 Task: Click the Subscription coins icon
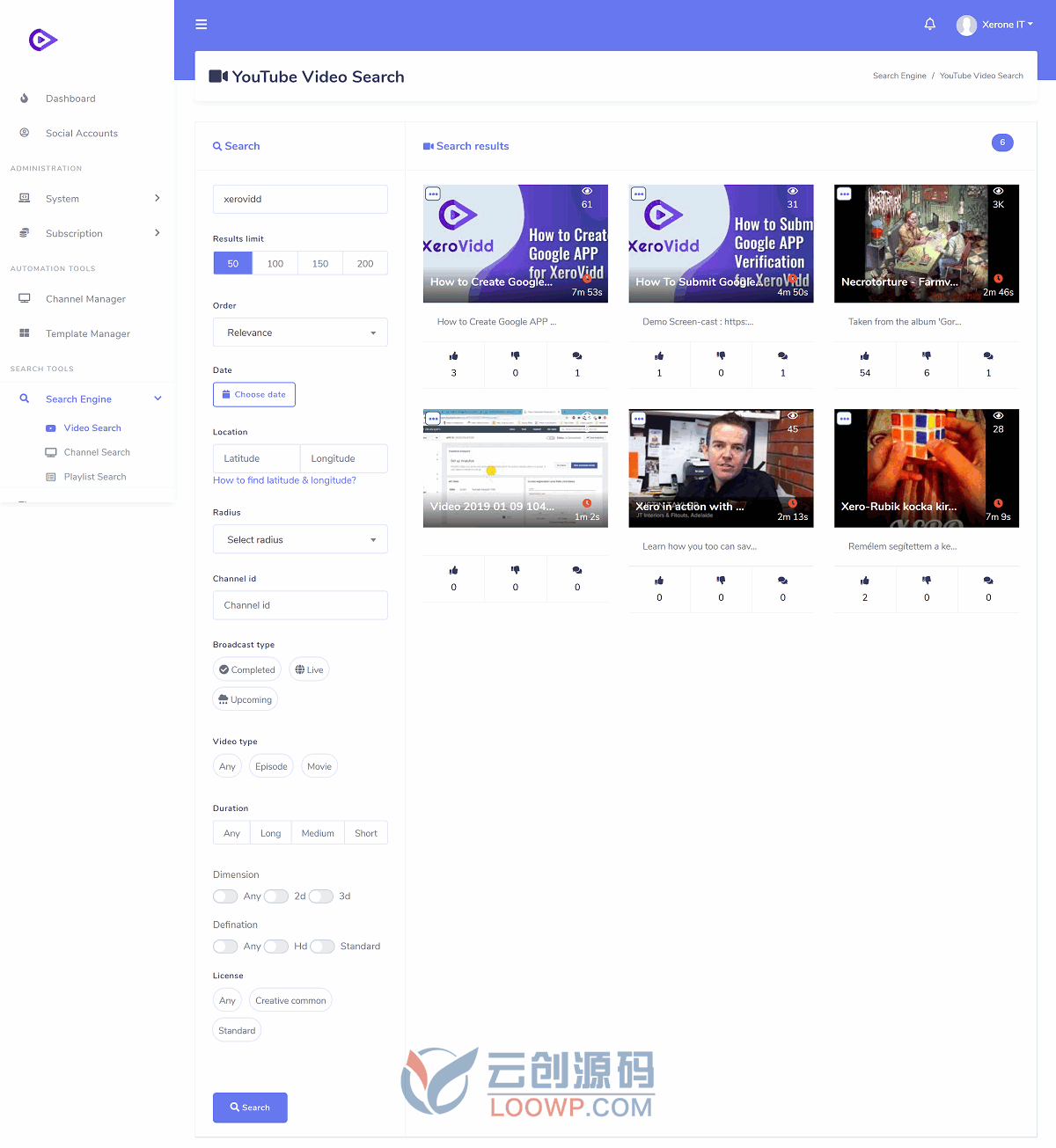pyautogui.click(x=25, y=233)
